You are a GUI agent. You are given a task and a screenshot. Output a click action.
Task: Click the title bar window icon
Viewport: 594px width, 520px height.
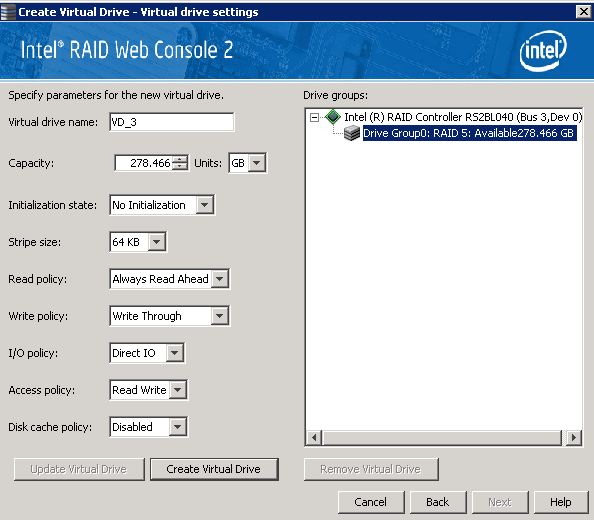tap(8, 12)
